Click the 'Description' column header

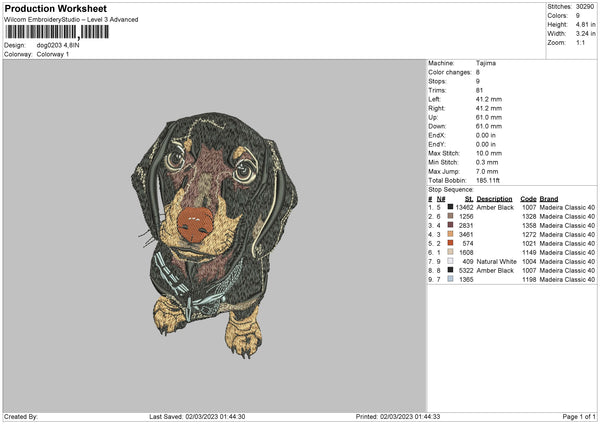(494, 199)
